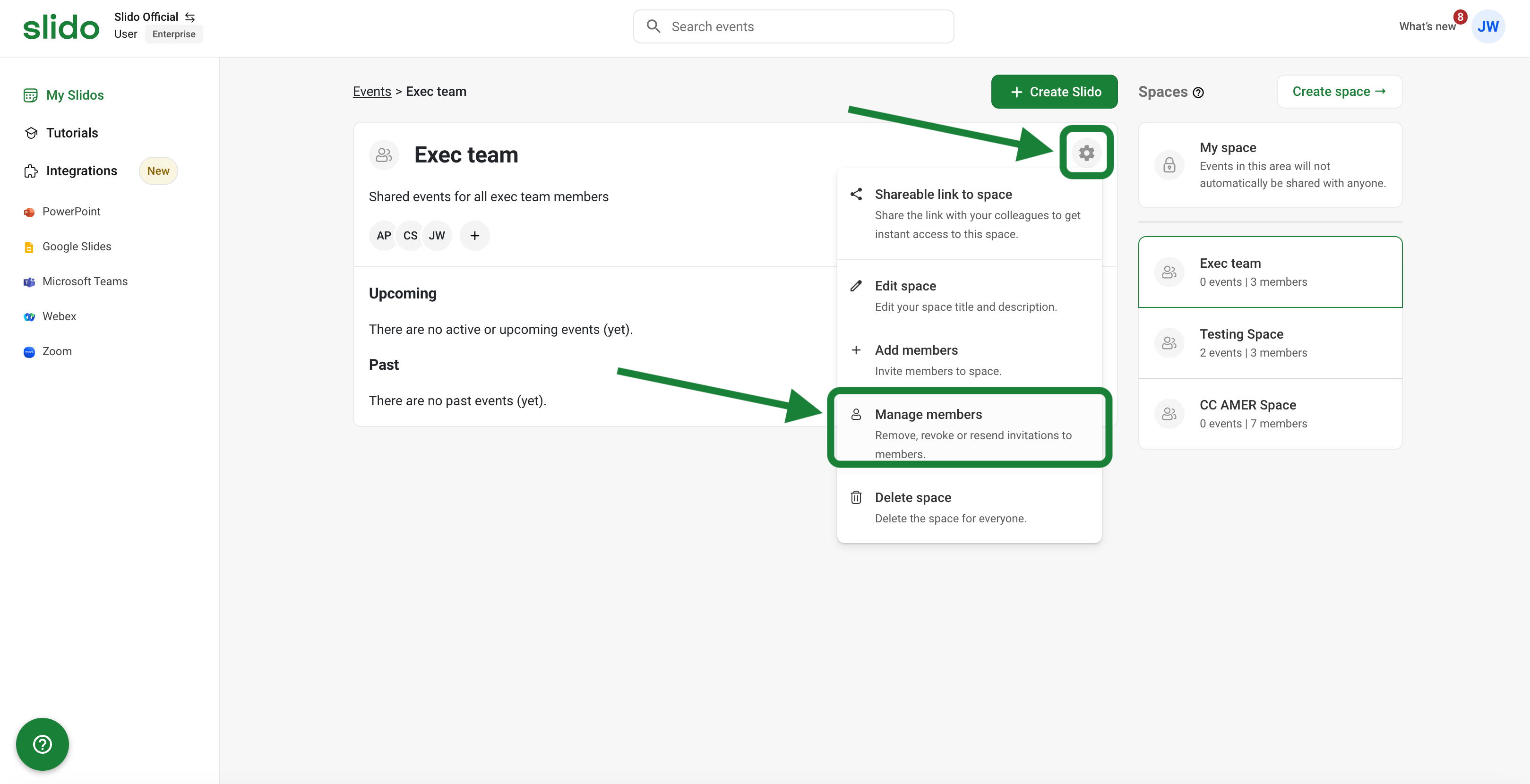Click the person icon beside Manage members
This screenshot has width=1530, height=784.
[x=856, y=414]
